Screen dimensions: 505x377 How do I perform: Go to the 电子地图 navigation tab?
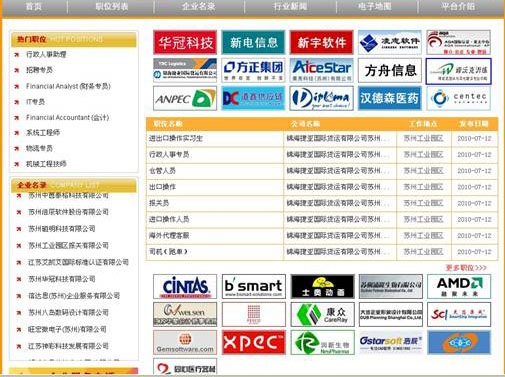[x=375, y=6]
